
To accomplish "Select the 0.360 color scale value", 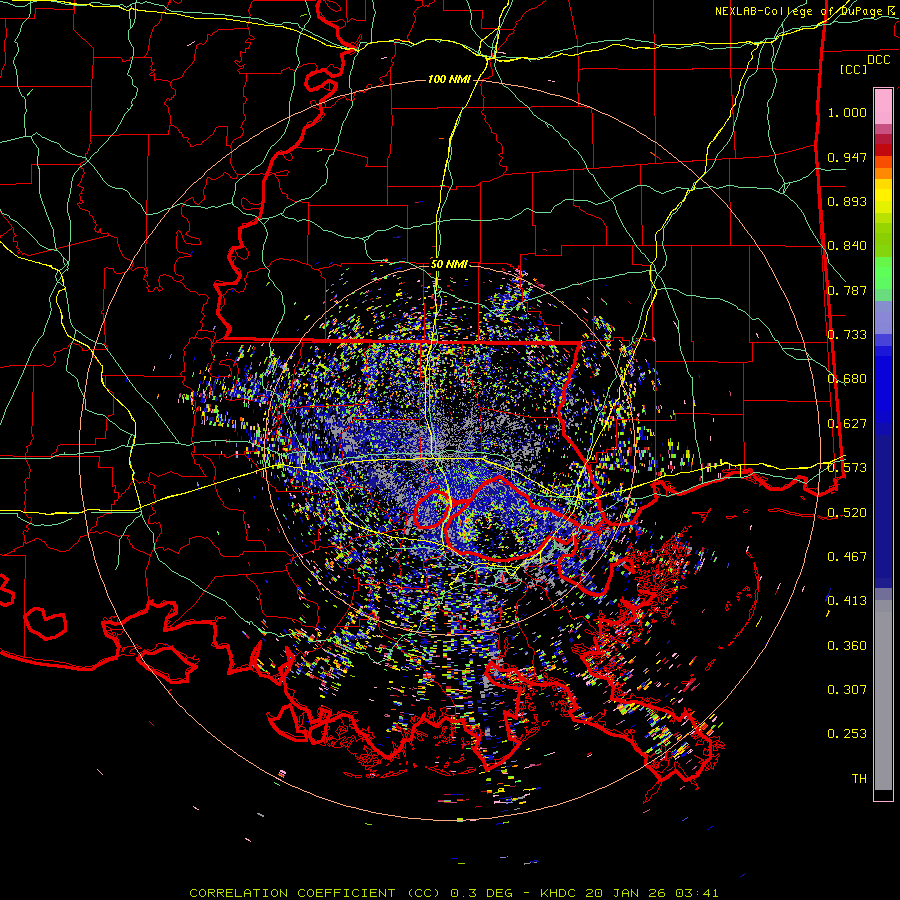I will [847, 646].
